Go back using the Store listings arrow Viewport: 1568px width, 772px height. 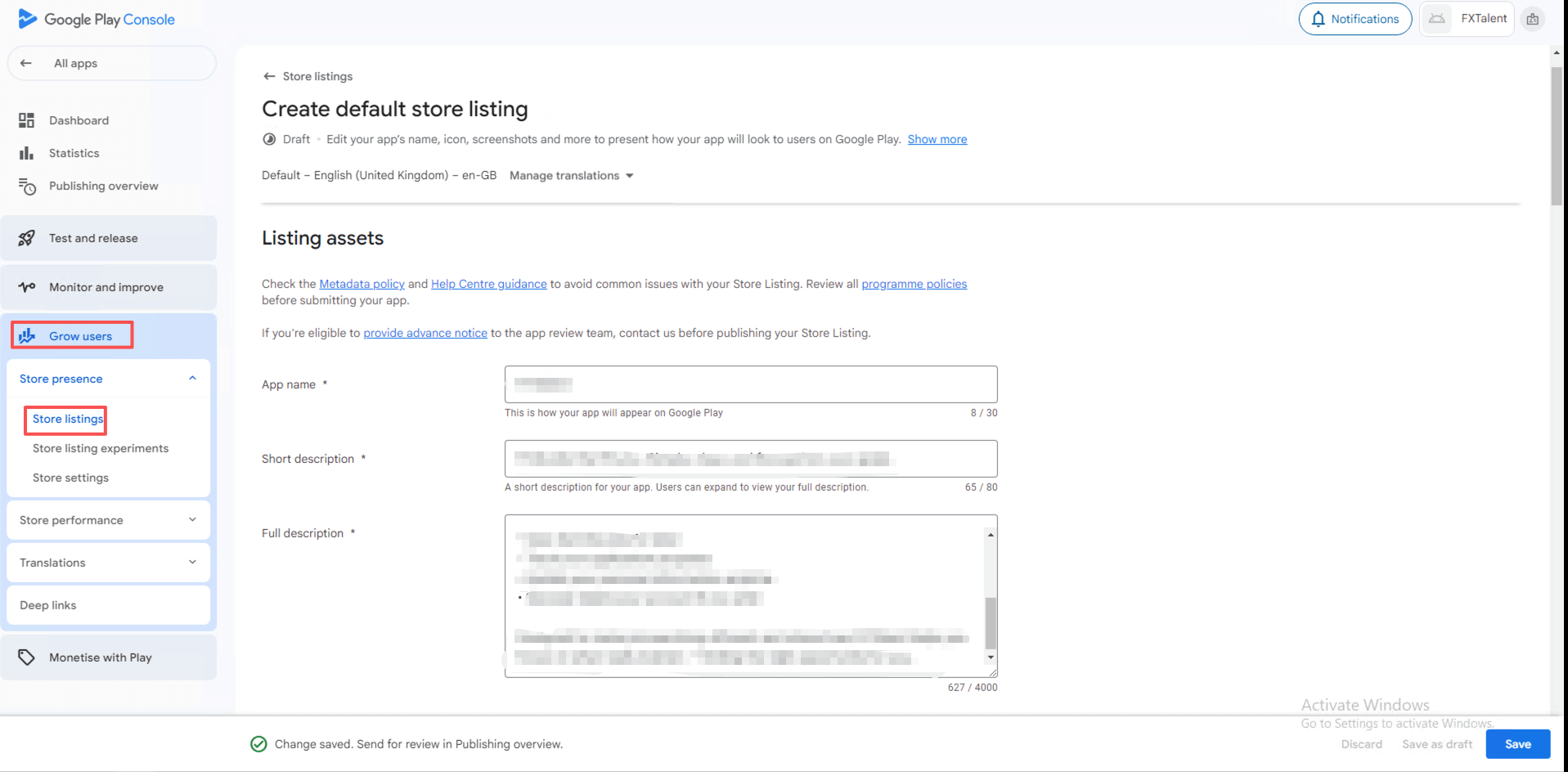point(269,76)
